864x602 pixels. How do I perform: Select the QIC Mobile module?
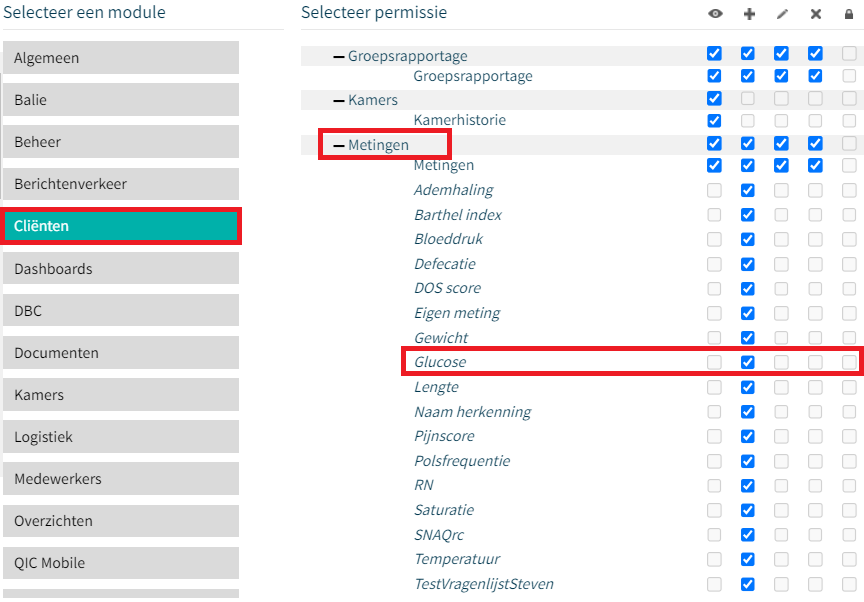click(x=121, y=563)
